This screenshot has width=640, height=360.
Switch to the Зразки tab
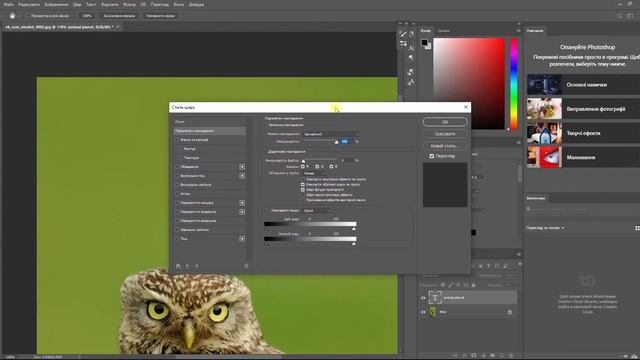[444, 31]
